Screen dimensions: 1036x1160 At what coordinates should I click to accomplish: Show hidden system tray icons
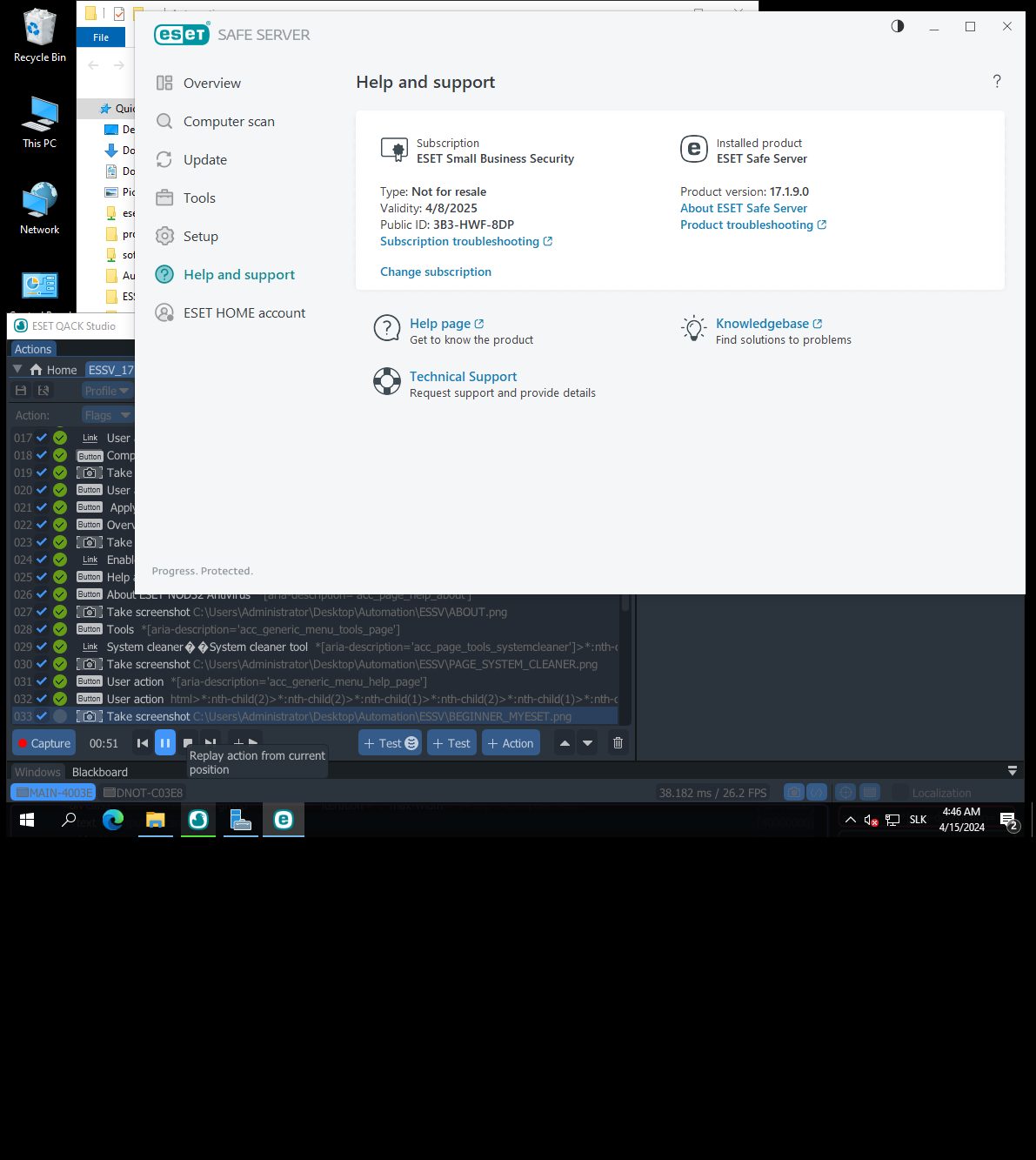point(851,820)
